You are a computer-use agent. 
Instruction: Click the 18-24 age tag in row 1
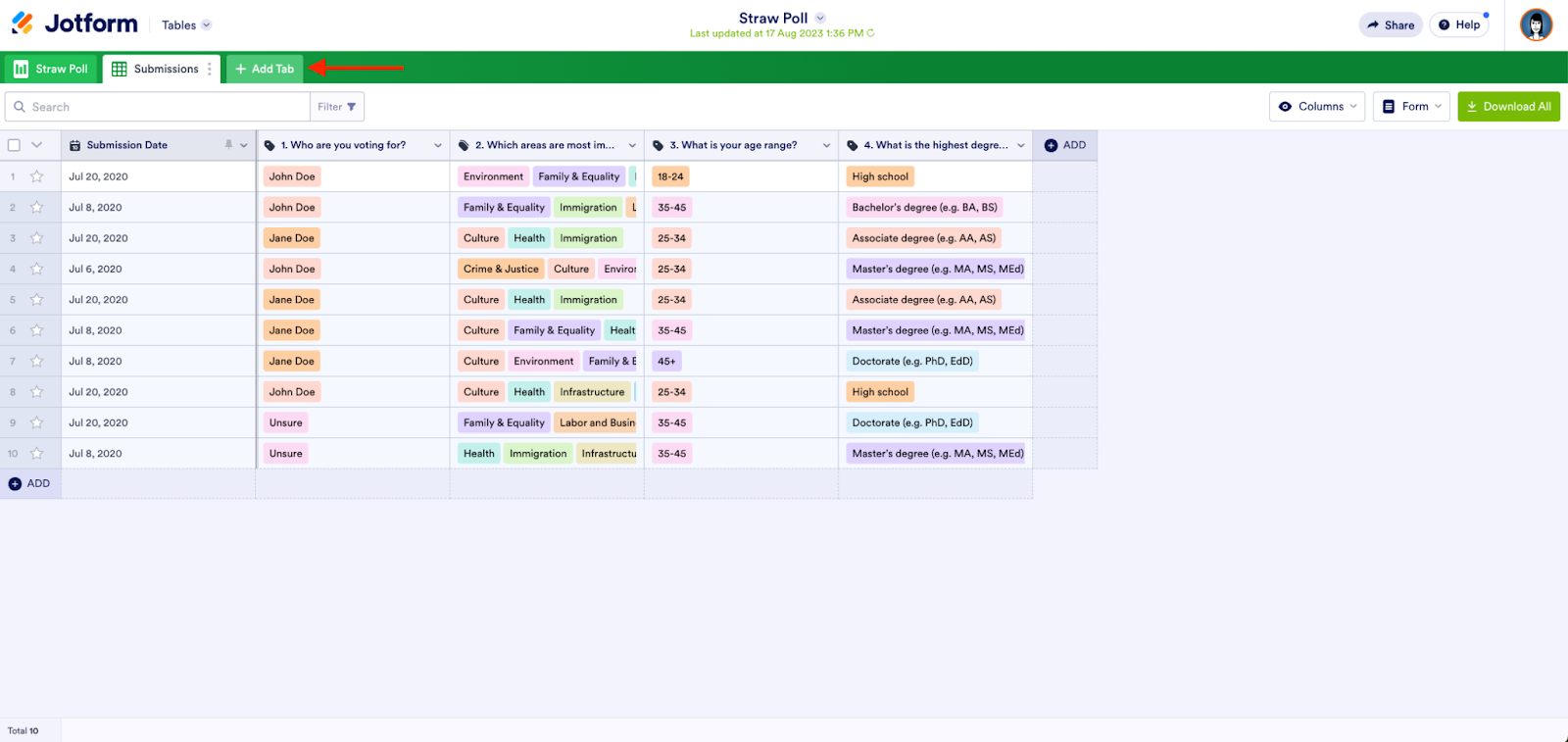coord(670,176)
